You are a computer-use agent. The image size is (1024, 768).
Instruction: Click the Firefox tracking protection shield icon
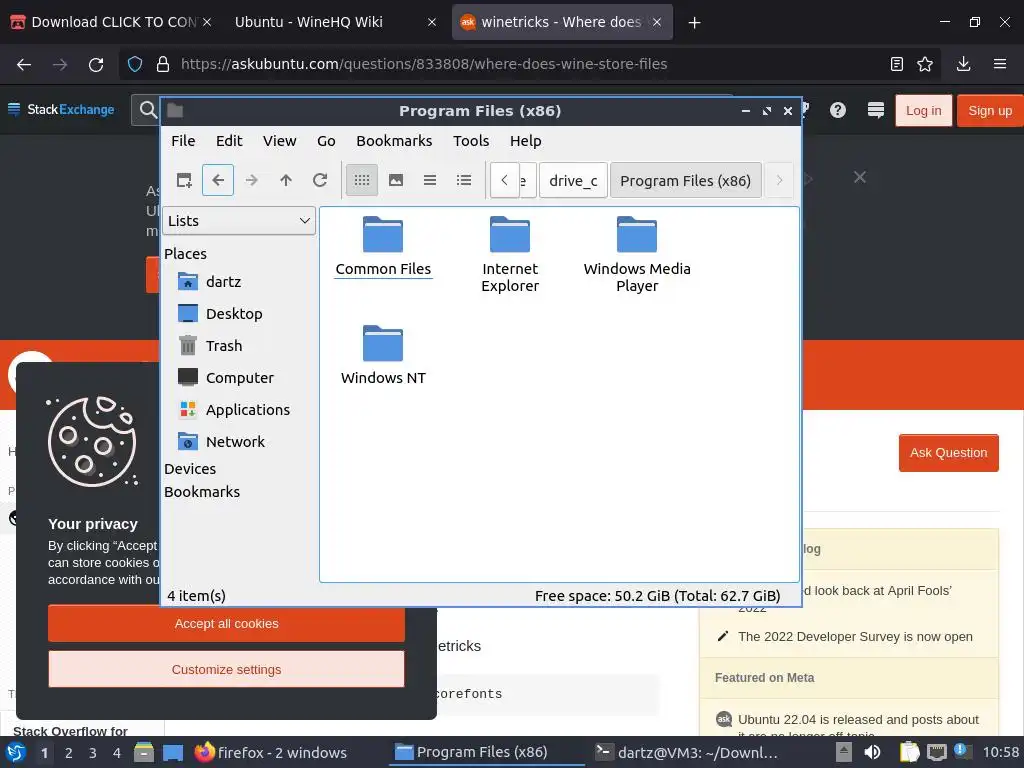pos(135,64)
